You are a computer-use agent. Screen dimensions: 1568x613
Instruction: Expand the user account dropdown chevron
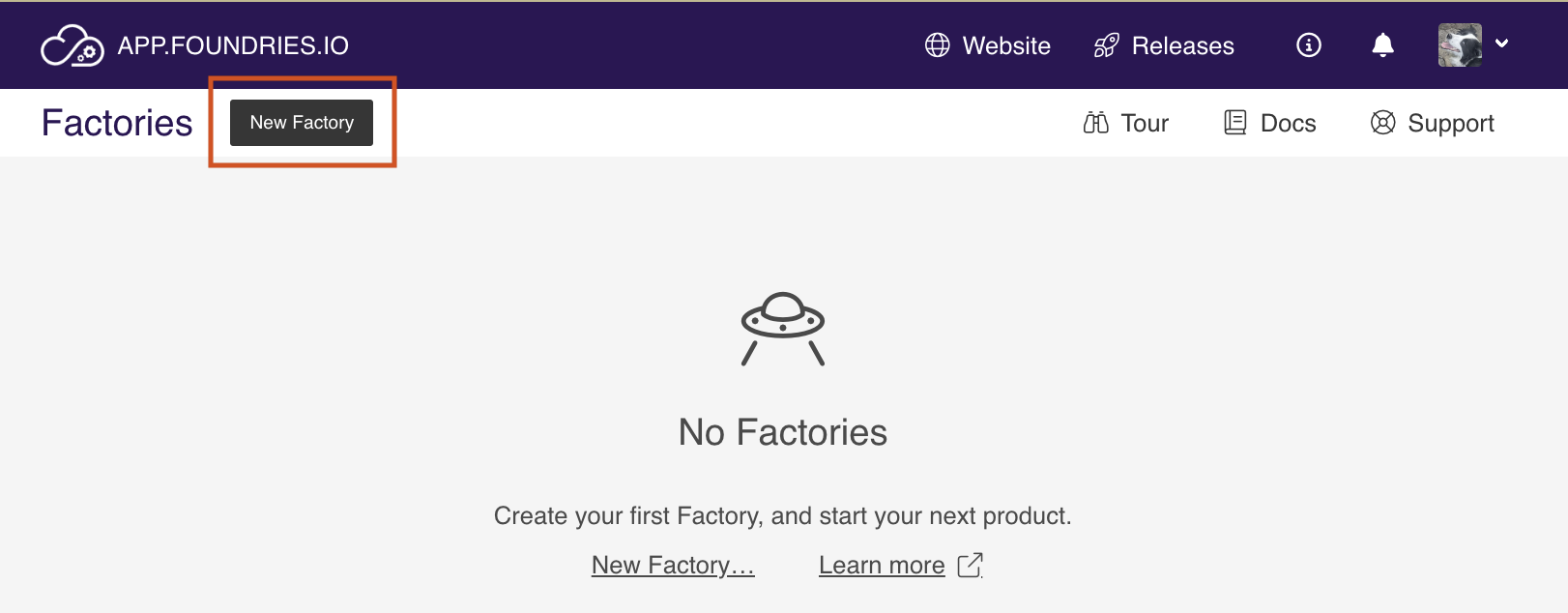1502,44
